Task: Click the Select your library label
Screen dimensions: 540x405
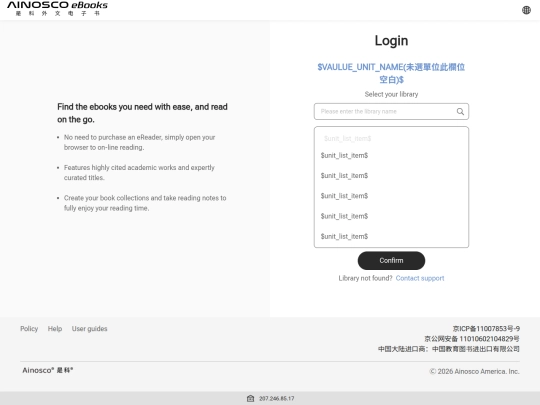Action: click(x=391, y=94)
